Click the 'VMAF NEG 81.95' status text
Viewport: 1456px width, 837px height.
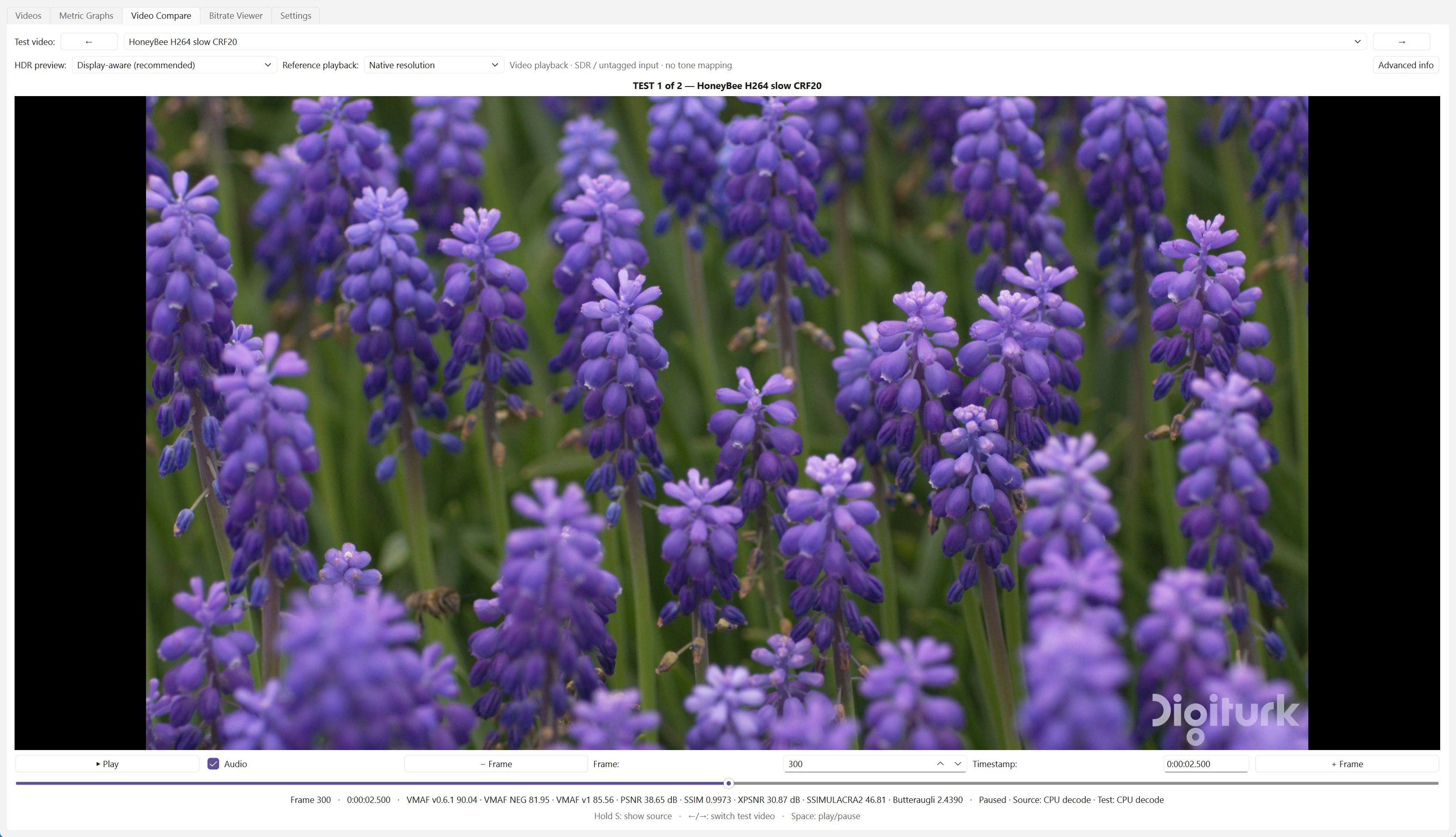(517, 800)
